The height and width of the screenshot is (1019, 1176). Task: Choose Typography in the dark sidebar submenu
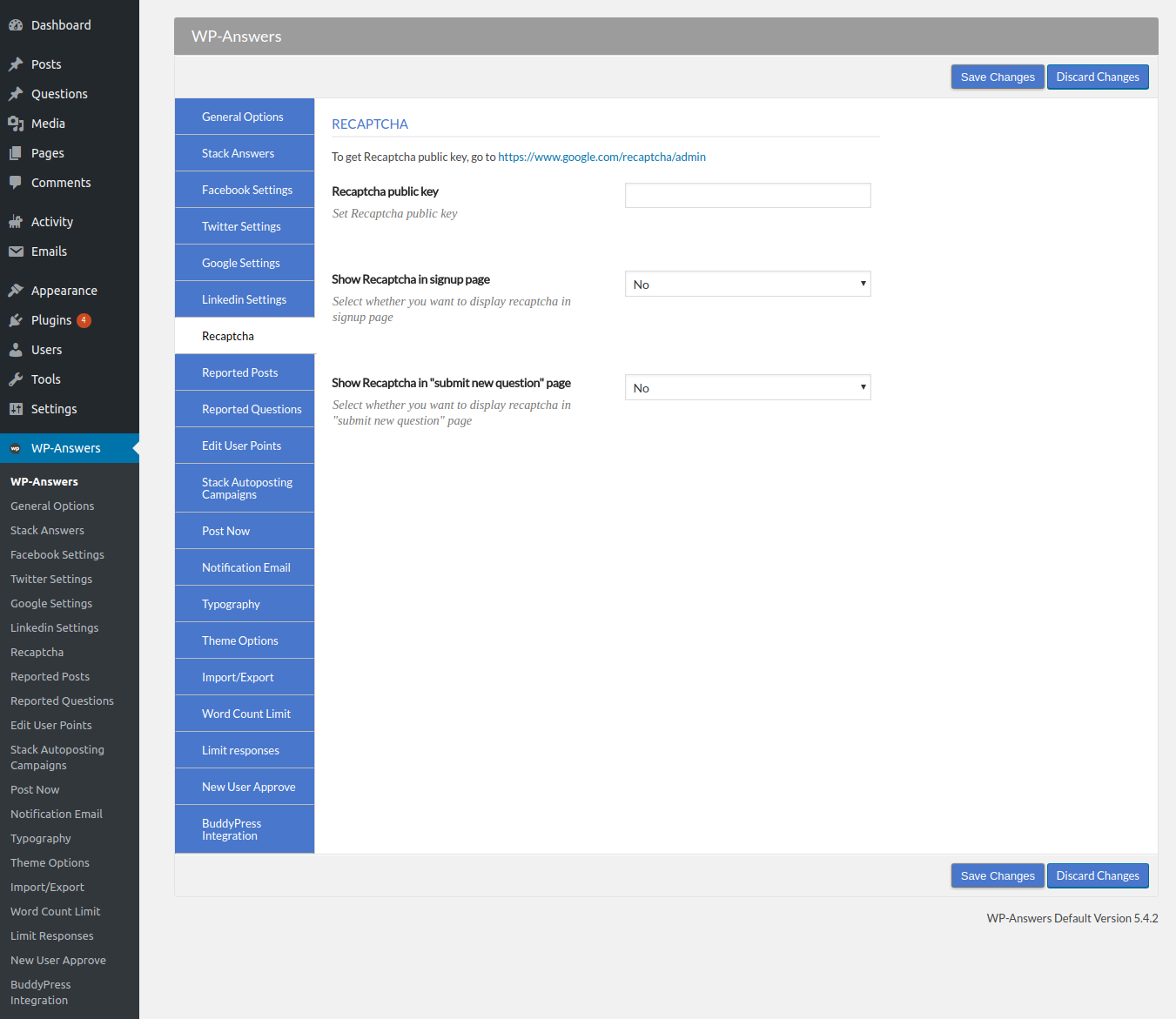coord(41,838)
